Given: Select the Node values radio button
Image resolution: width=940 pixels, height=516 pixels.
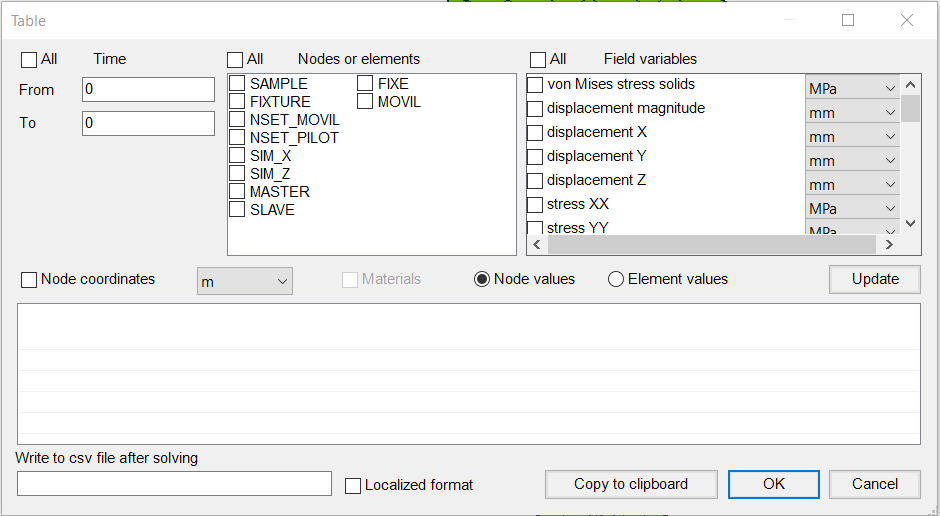Looking at the screenshot, I should pos(481,279).
